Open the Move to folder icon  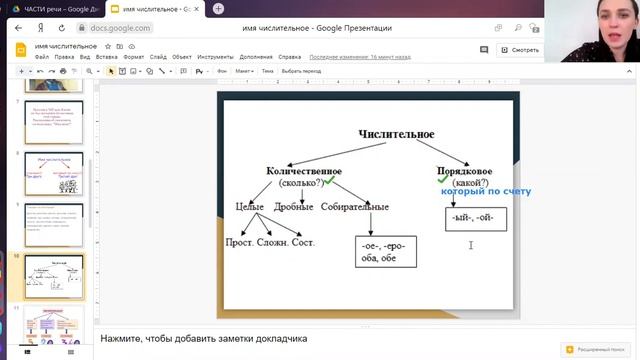[x=120, y=47]
